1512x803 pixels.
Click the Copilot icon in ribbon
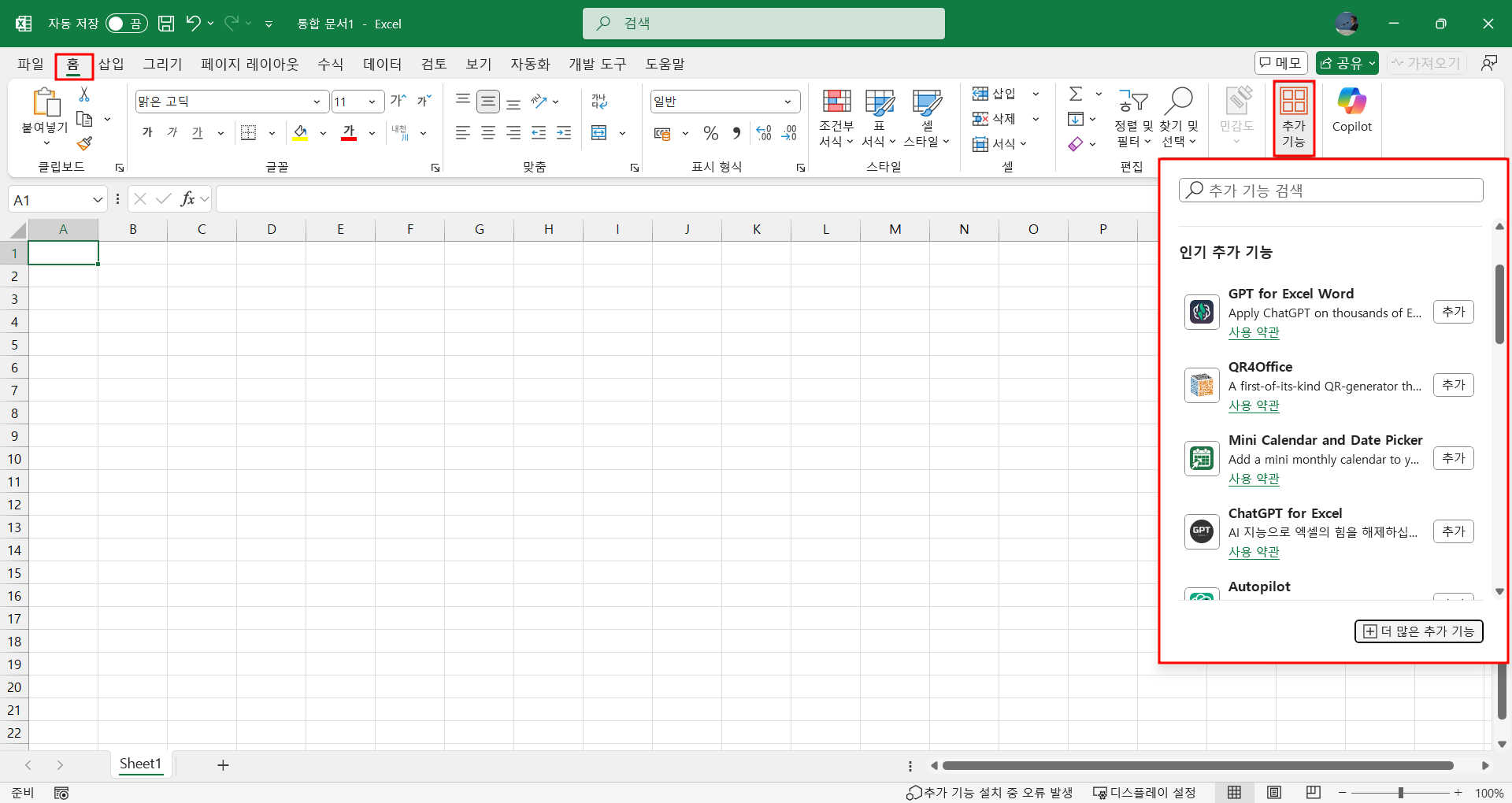[x=1351, y=110]
